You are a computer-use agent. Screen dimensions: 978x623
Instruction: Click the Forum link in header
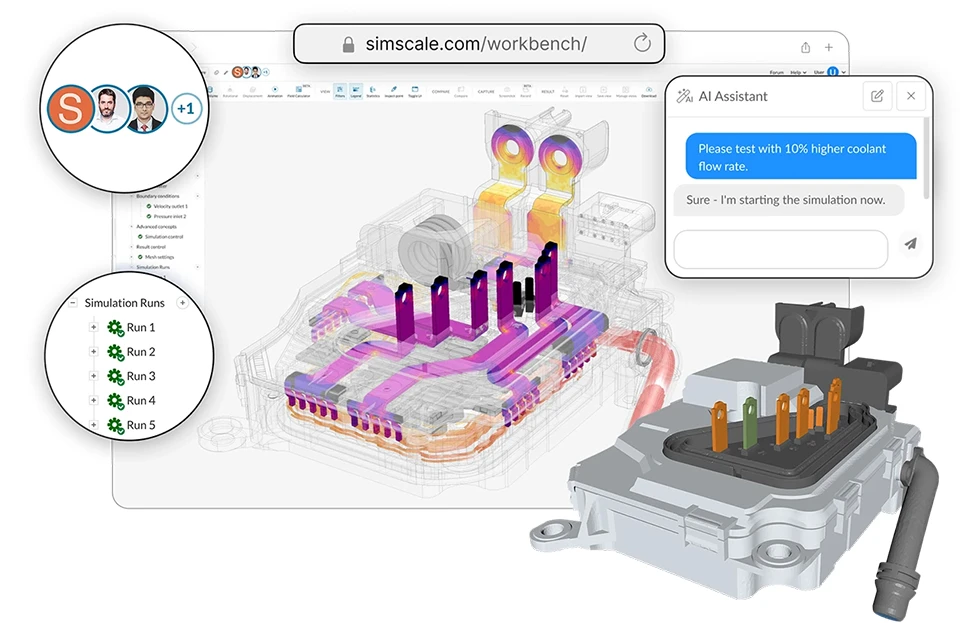(x=776, y=73)
